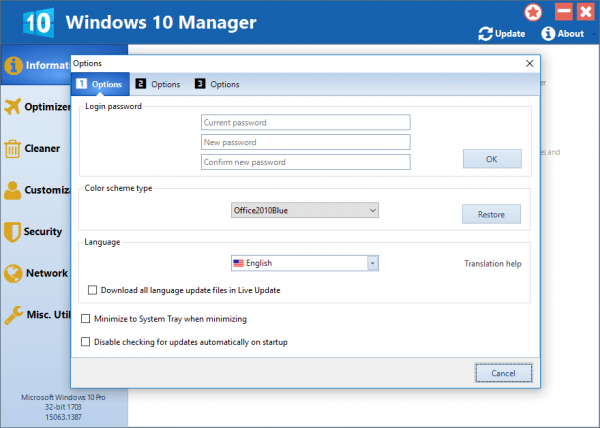The width and height of the screenshot is (600, 428).
Task: Focus the Current password field
Action: pos(305,122)
